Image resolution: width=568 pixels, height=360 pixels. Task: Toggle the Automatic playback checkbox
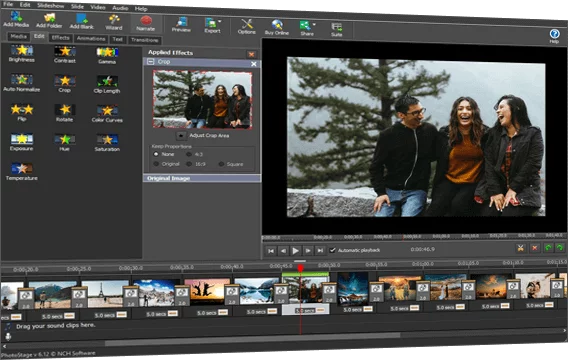[x=332, y=250]
